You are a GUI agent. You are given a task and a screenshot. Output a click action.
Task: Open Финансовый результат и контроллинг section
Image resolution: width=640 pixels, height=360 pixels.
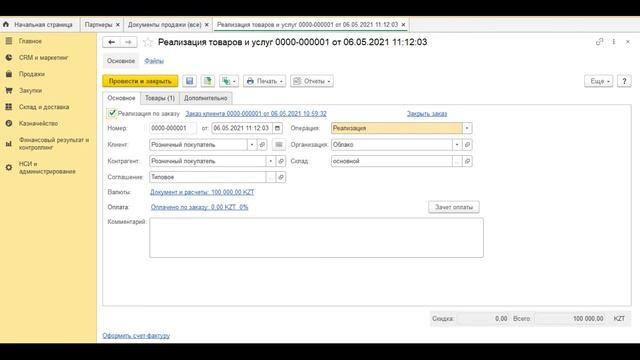[53, 143]
